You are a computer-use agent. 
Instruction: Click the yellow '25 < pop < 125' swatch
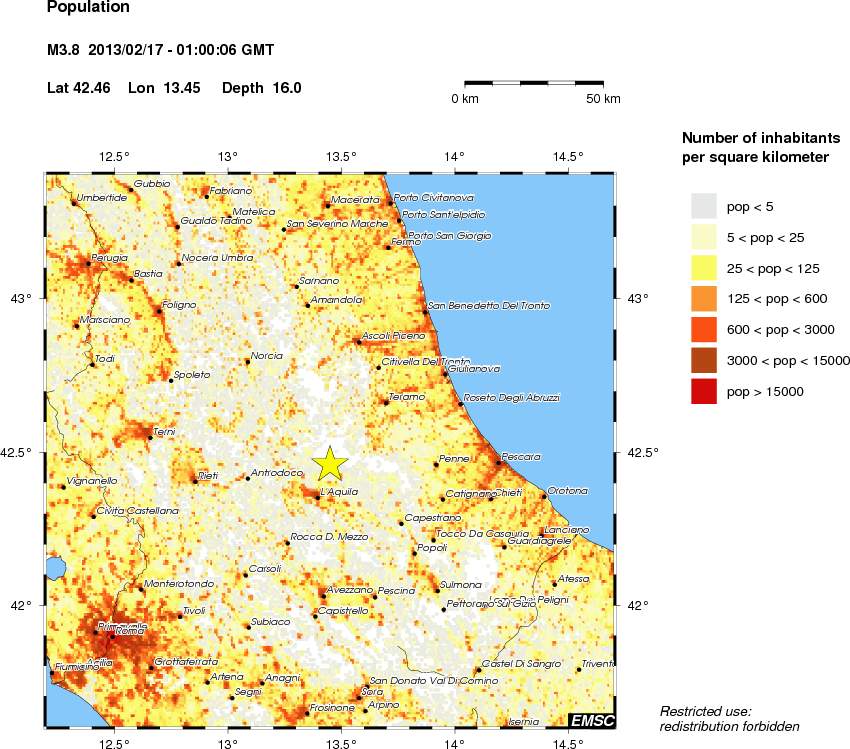click(x=704, y=268)
